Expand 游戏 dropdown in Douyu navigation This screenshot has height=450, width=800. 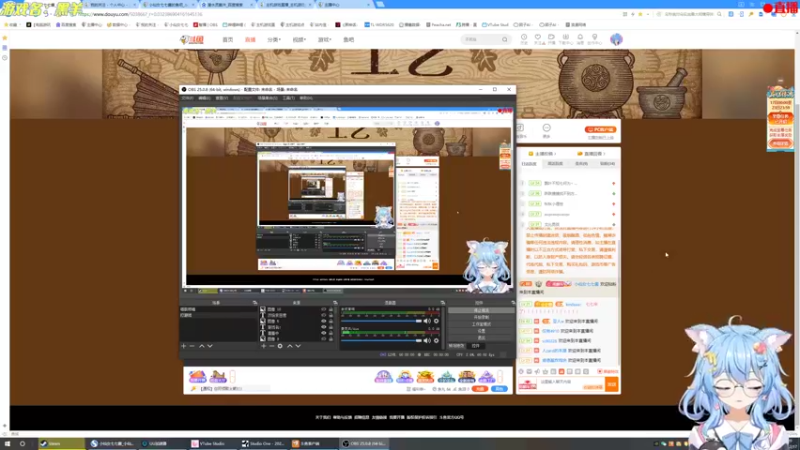[x=324, y=39]
